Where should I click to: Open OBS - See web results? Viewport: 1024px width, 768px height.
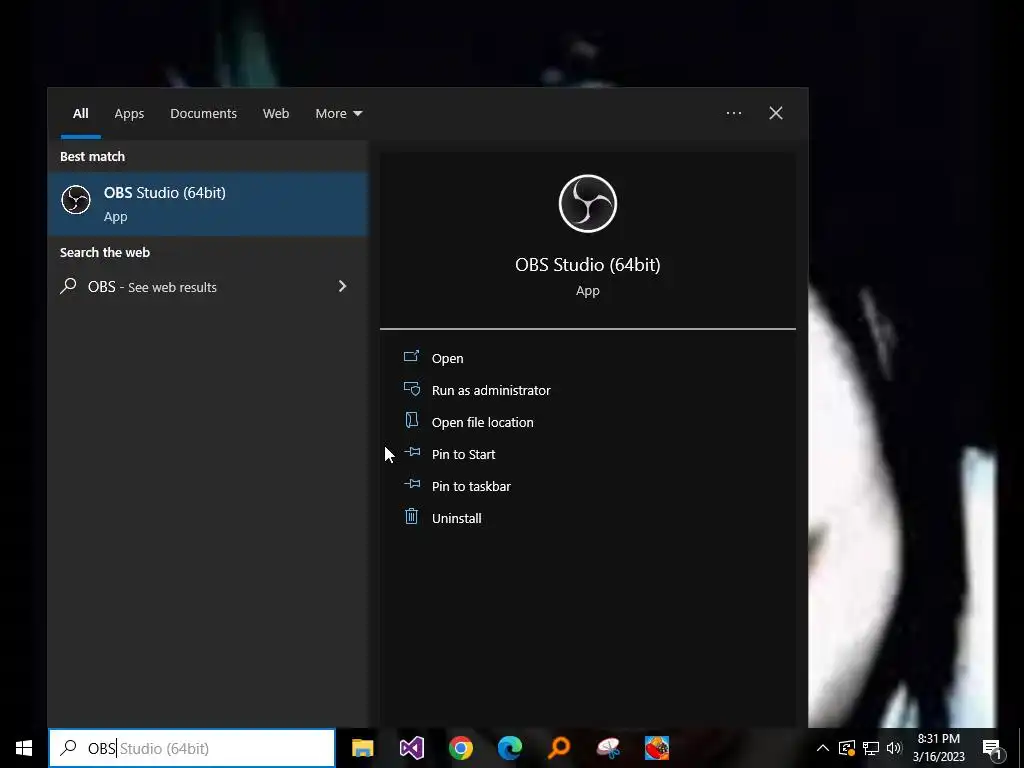tap(208, 287)
